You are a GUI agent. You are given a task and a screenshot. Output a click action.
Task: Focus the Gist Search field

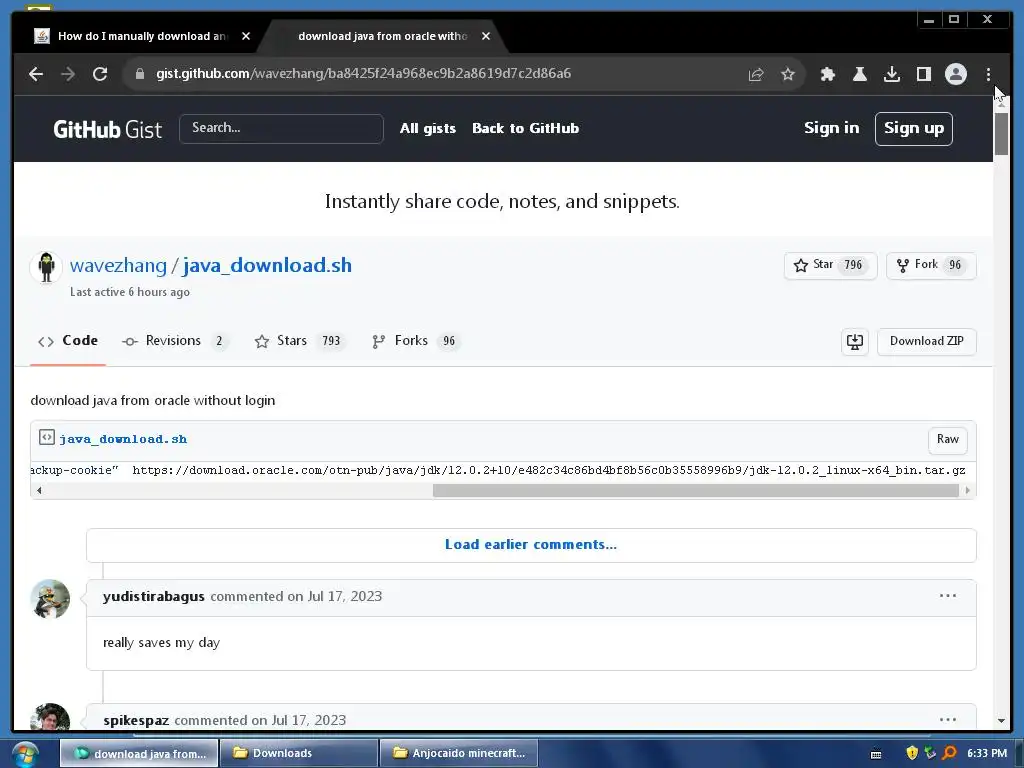(281, 129)
